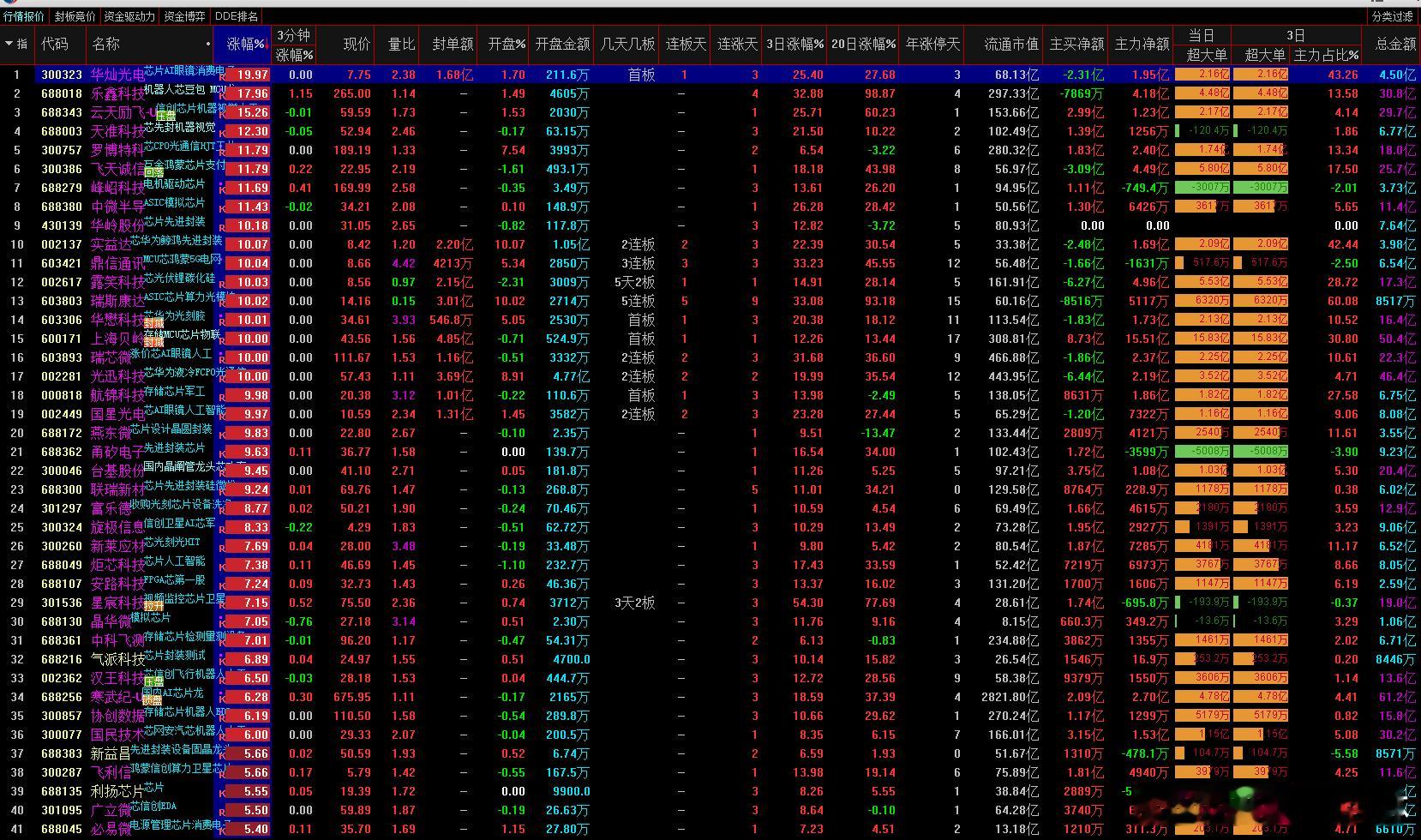Sort by 几天几板 column header

628,44
